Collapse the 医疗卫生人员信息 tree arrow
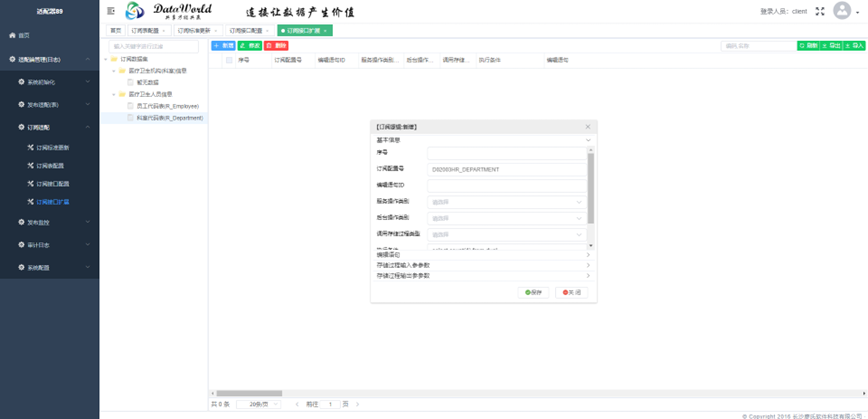Image resolution: width=868 pixels, height=419 pixels. (x=113, y=94)
